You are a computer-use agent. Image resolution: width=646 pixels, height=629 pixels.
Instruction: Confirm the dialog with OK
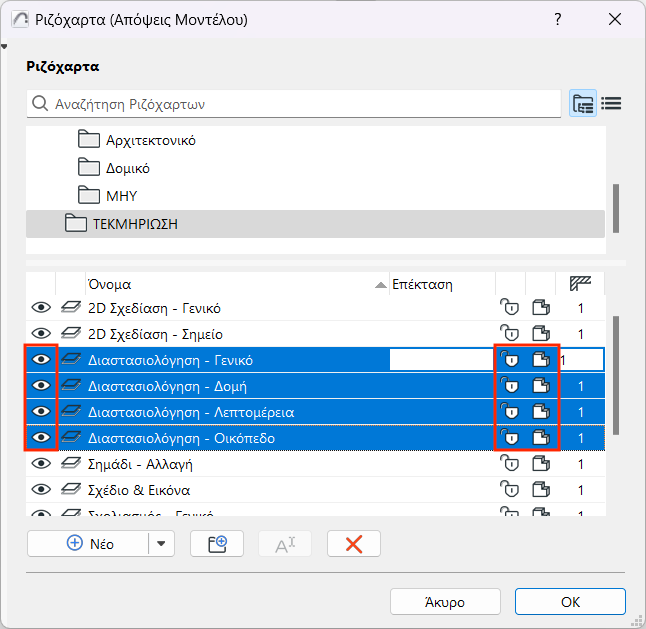570,602
